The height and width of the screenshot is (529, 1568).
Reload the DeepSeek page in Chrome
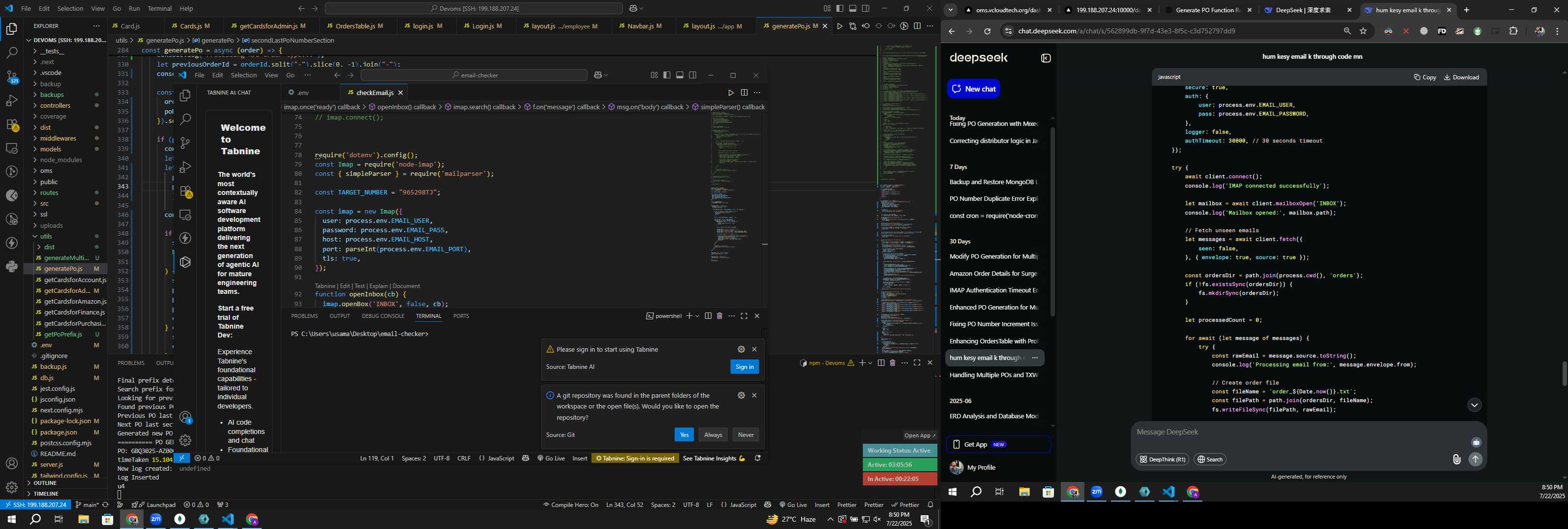coord(987,31)
